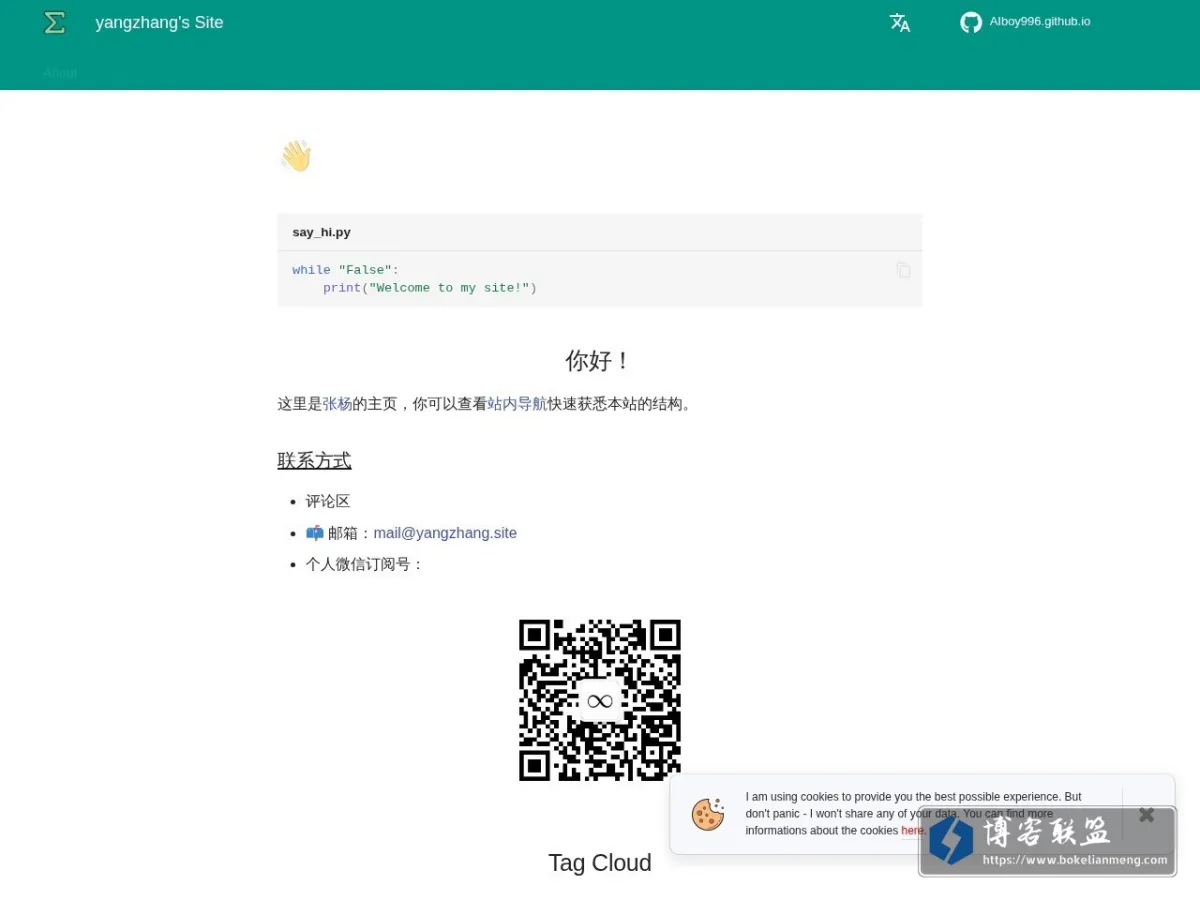Click the 联系方式 heading

(314, 460)
